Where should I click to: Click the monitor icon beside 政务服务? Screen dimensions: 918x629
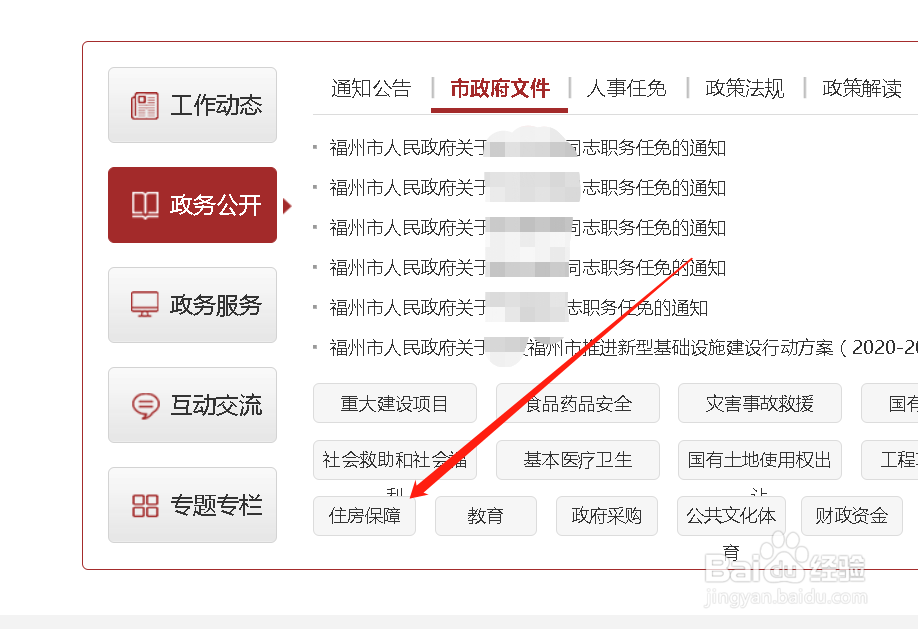[x=145, y=305]
